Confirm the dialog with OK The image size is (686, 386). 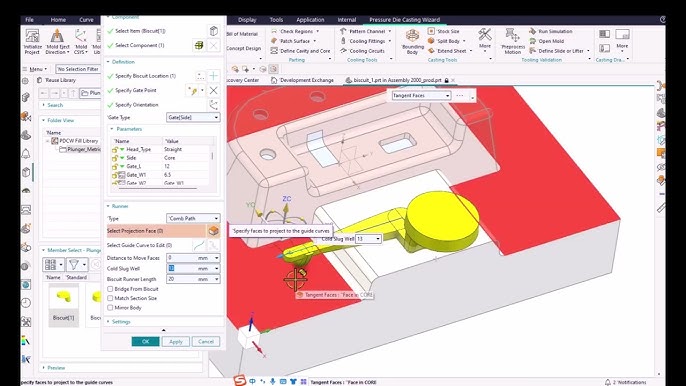(145, 341)
